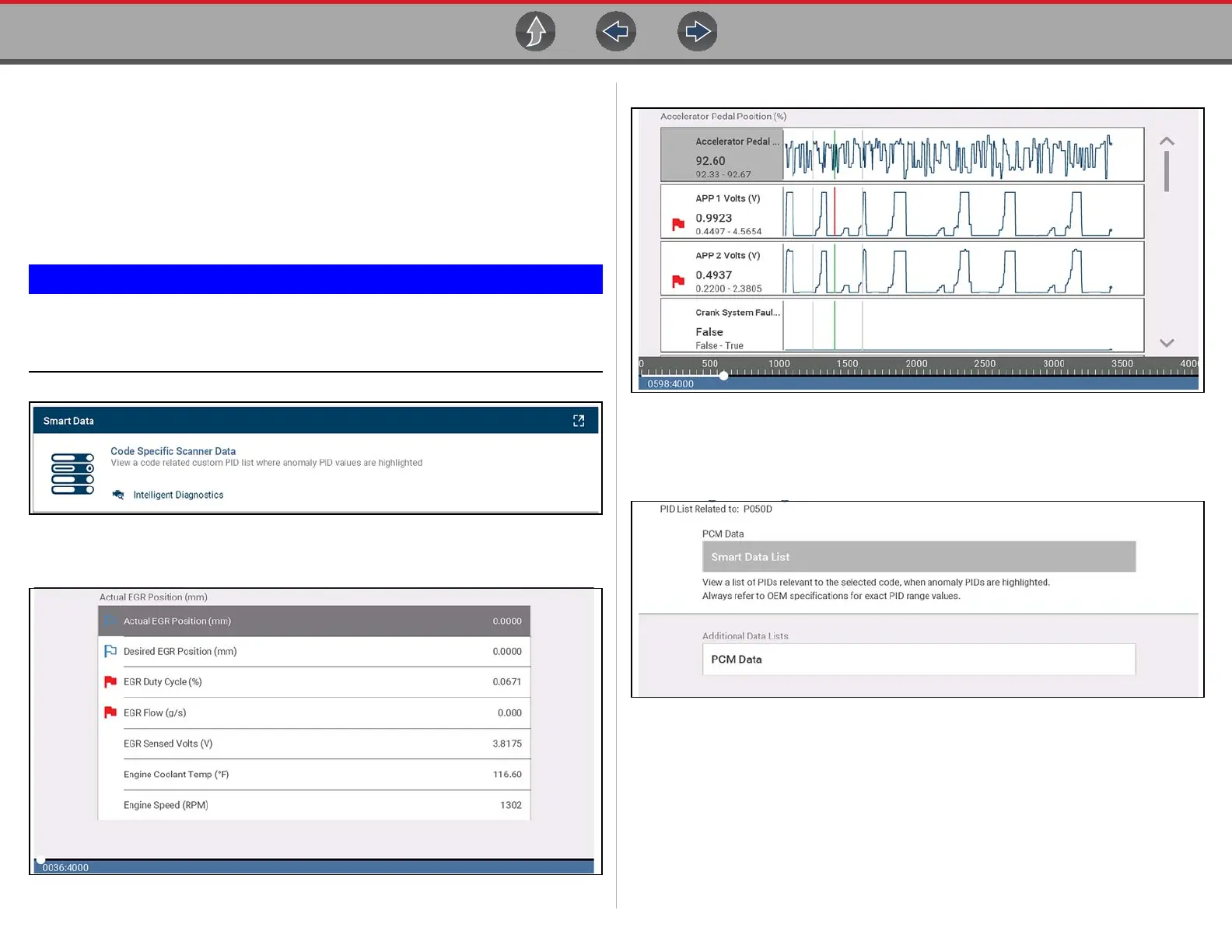Select the Desired EGR Position row
This screenshot has width=1232, height=952.
314,652
